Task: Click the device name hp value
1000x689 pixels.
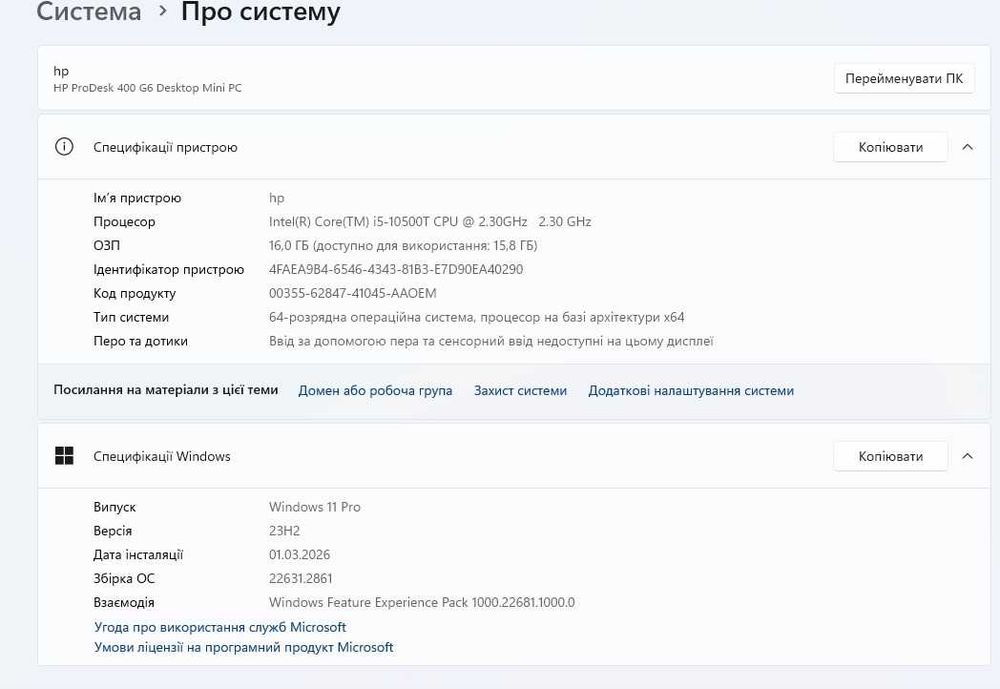Action: tap(276, 198)
